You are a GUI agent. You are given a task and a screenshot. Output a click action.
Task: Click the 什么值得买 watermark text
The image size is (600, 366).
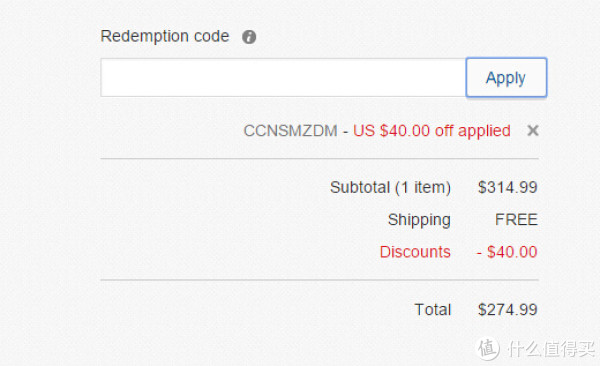(x=551, y=348)
